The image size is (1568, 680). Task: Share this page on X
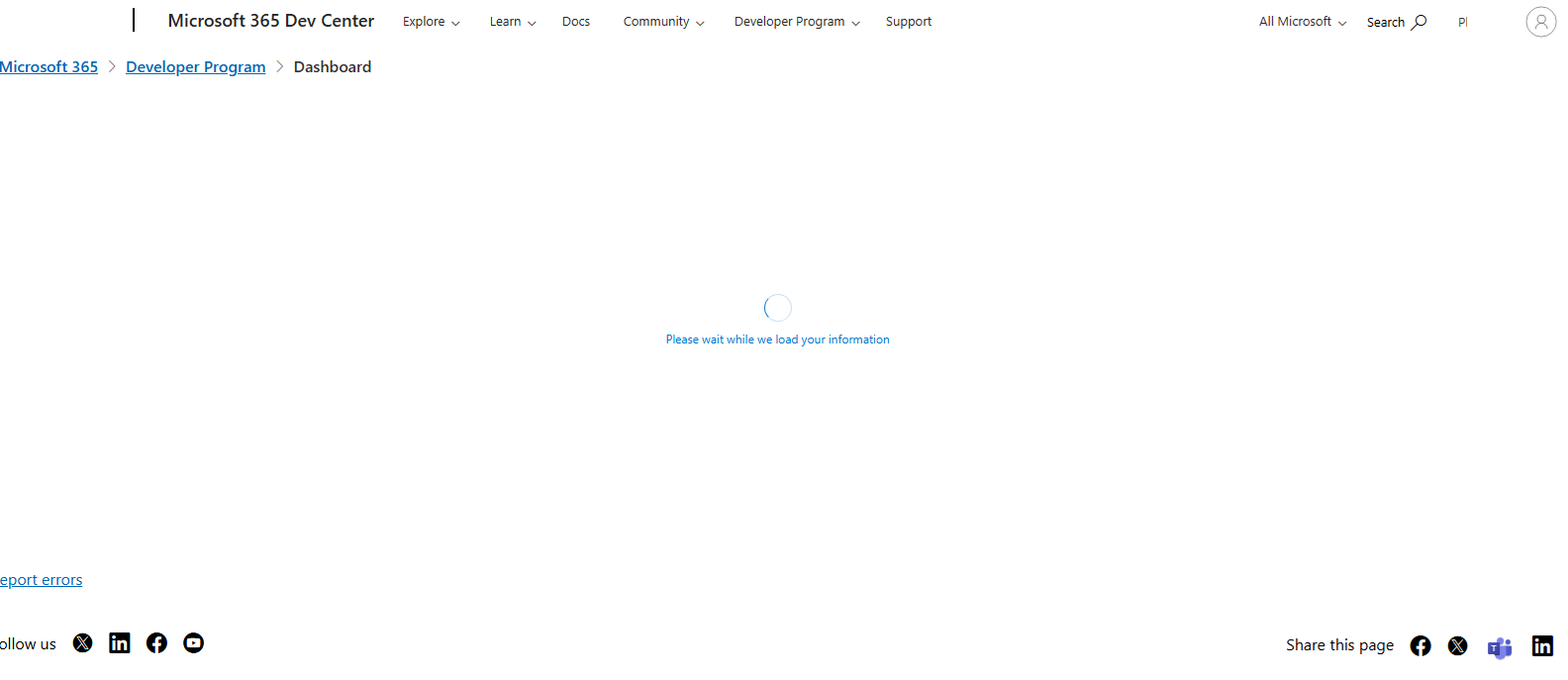click(x=1458, y=646)
